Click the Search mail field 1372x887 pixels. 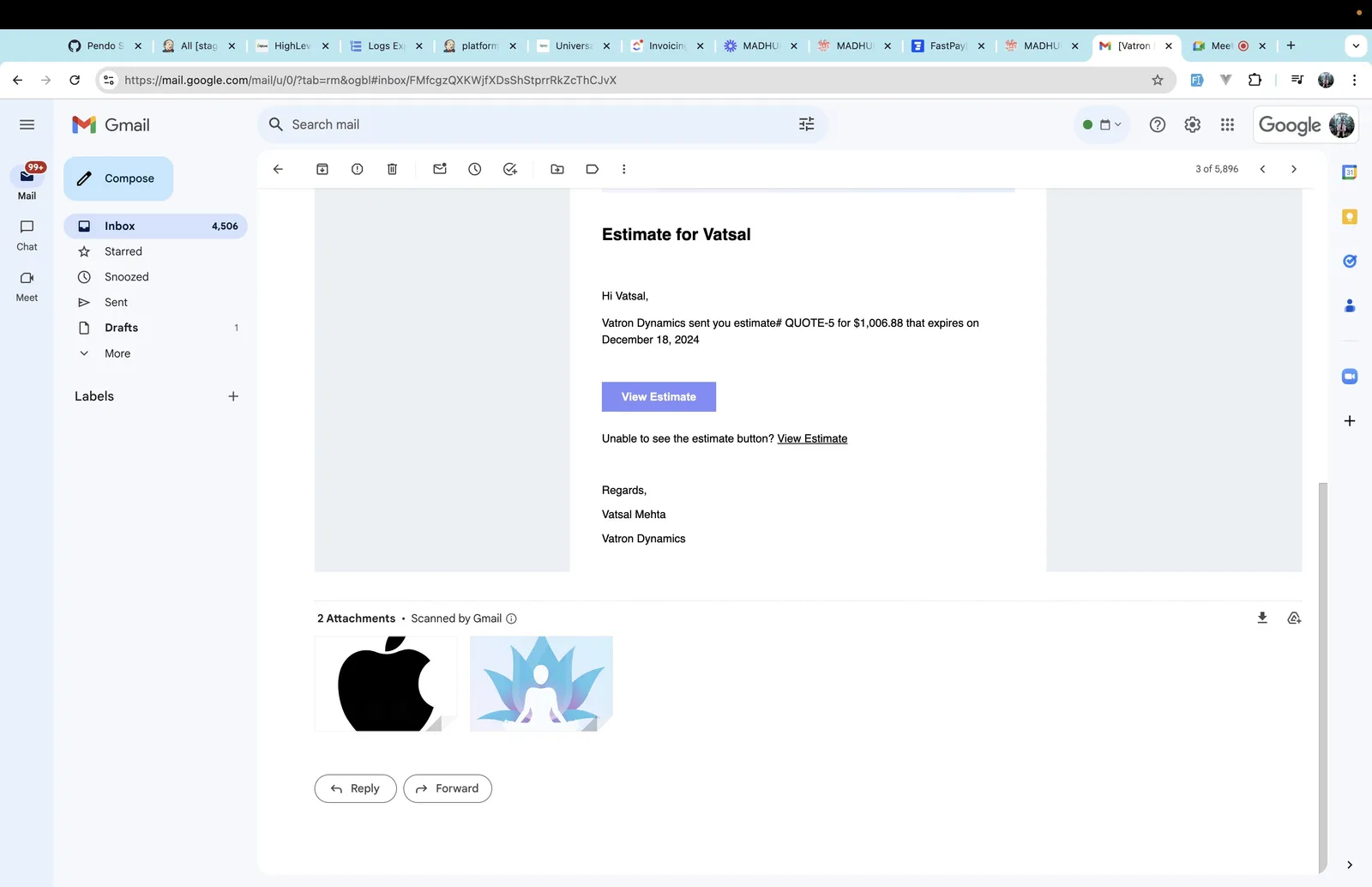tap(543, 124)
